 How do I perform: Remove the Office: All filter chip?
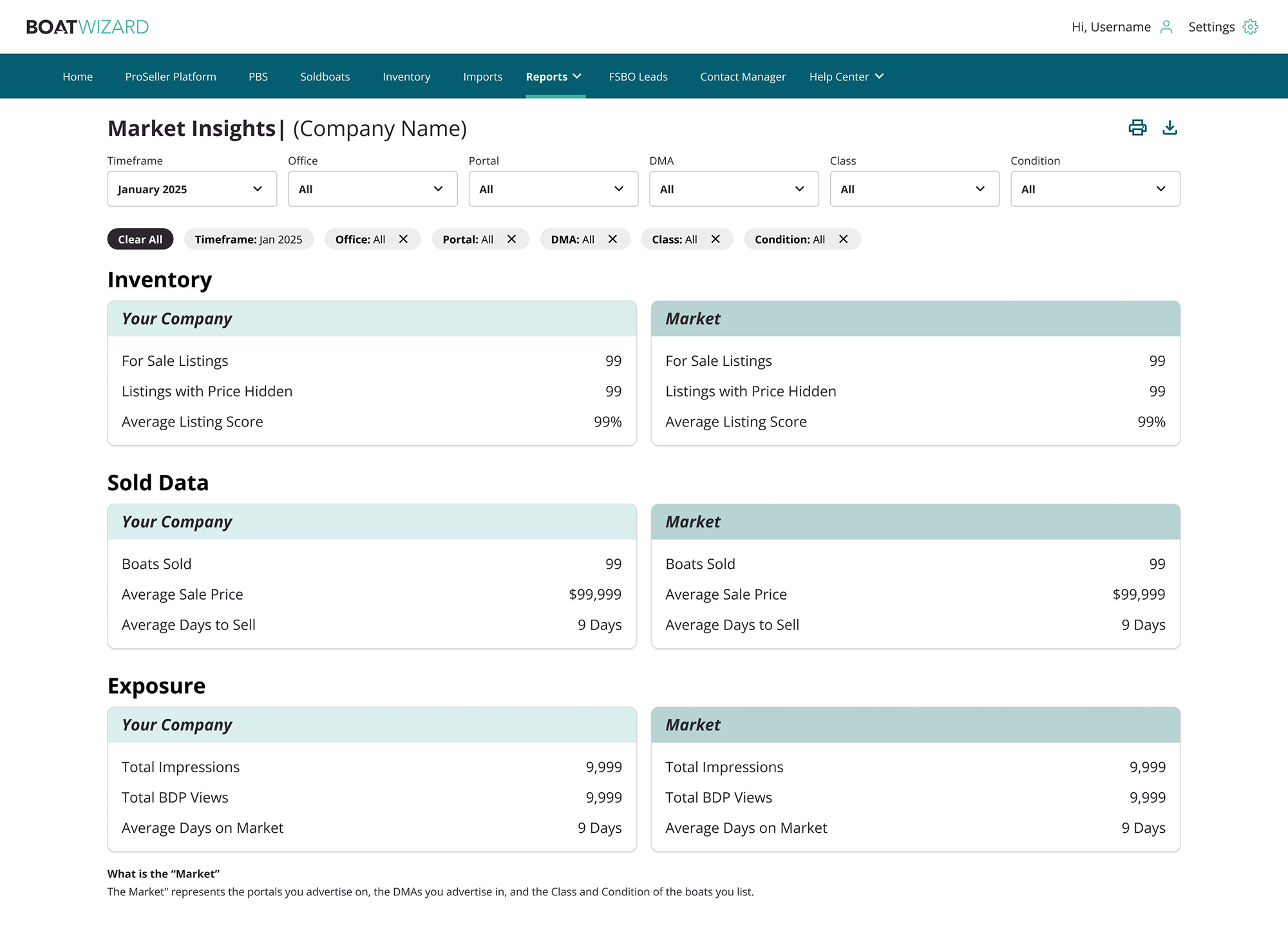click(x=403, y=239)
